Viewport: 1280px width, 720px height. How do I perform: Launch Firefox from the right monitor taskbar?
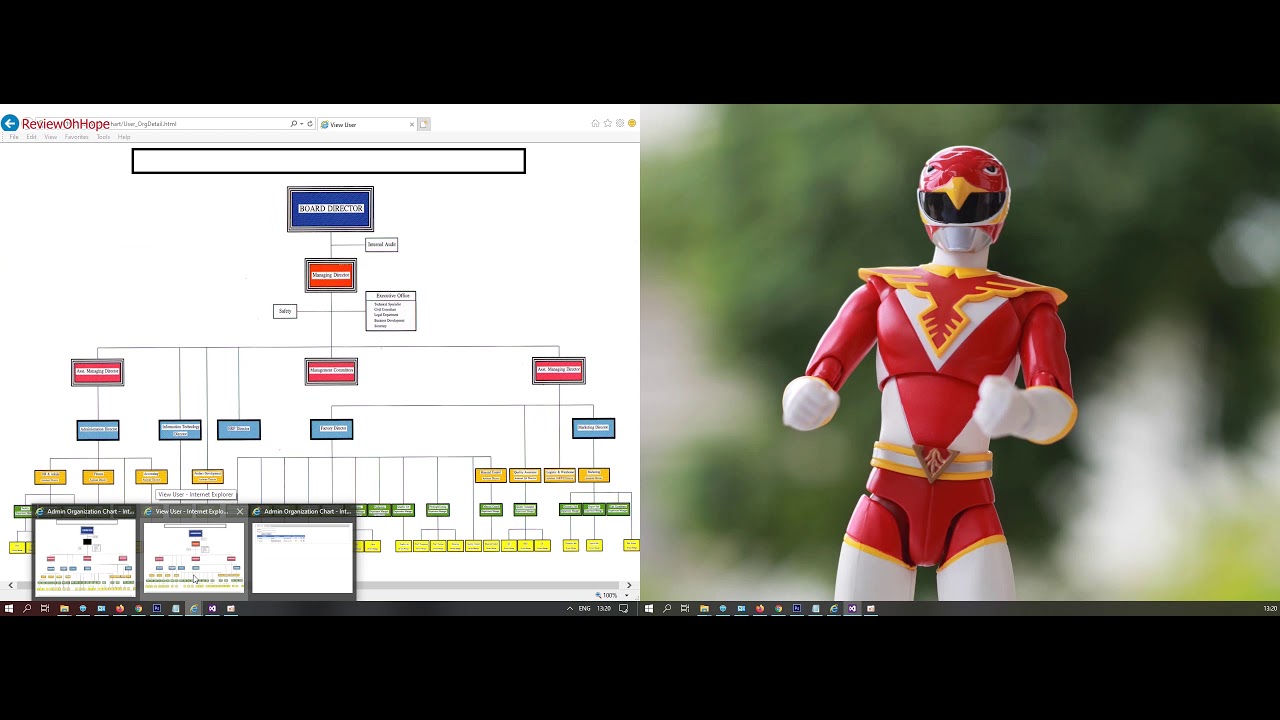pyautogui.click(x=760, y=608)
